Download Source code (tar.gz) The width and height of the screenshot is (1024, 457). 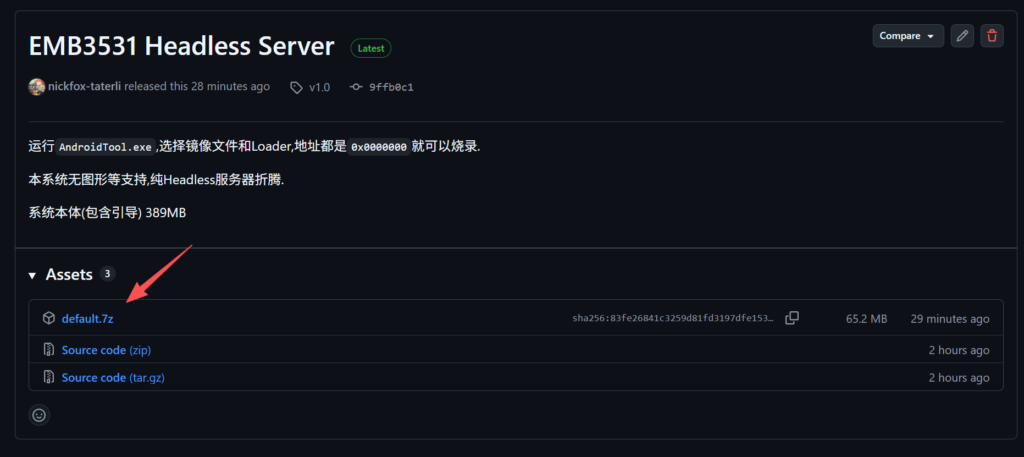111,378
